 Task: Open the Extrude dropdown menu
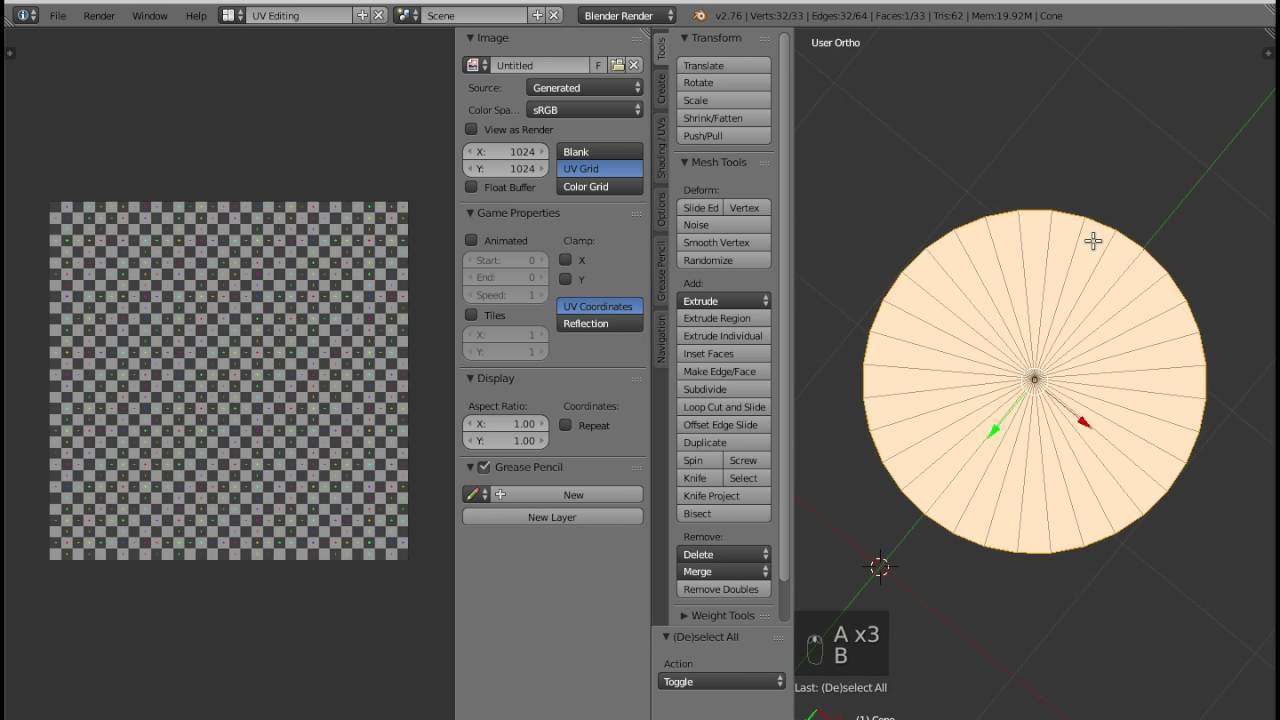click(x=724, y=301)
